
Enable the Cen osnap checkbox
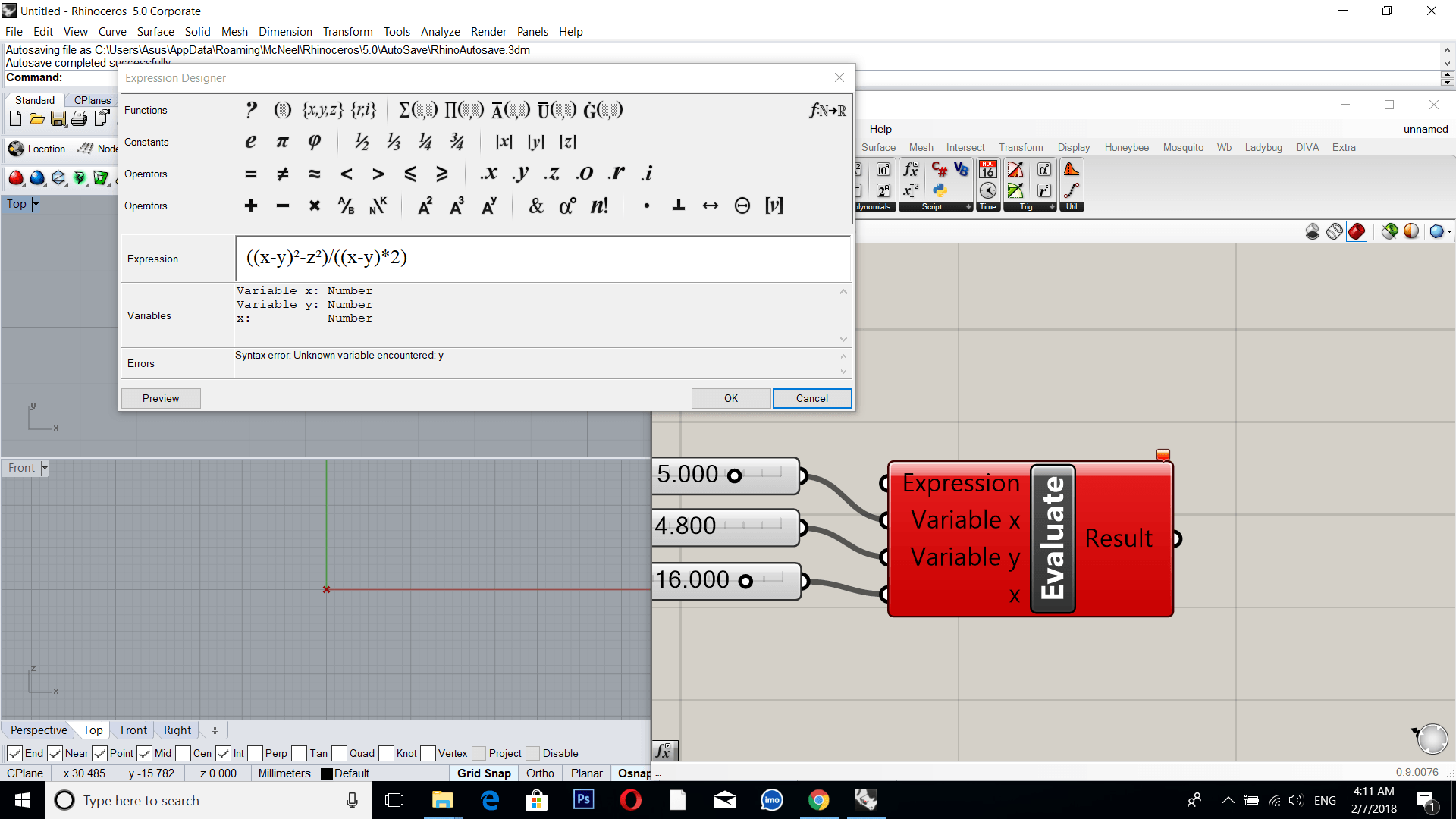(x=183, y=753)
